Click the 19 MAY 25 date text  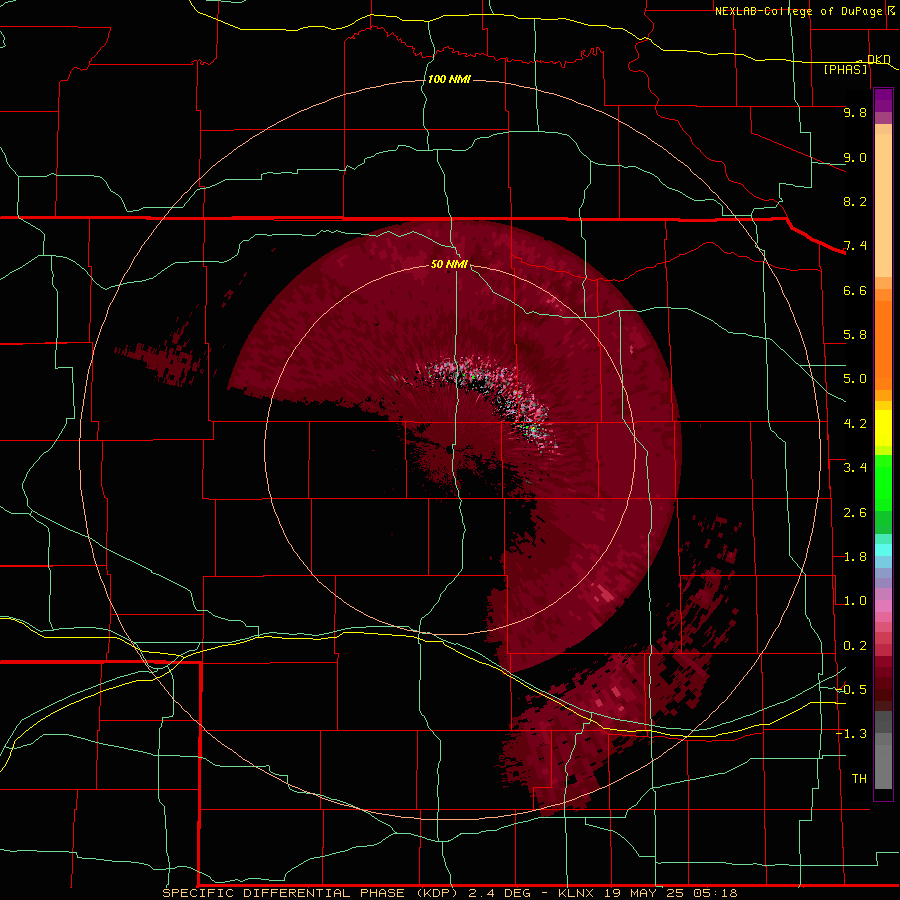pyautogui.click(x=644, y=893)
